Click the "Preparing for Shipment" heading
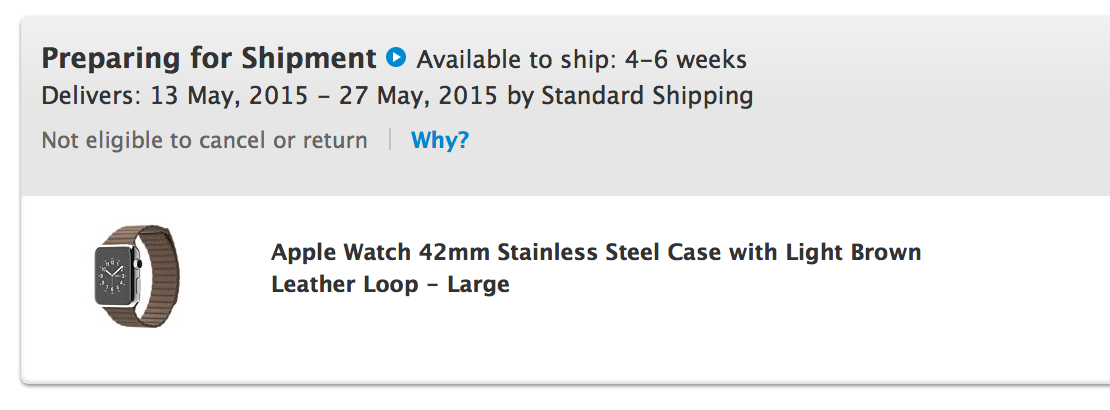Screen dimensions: 1110x410 (x=209, y=58)
